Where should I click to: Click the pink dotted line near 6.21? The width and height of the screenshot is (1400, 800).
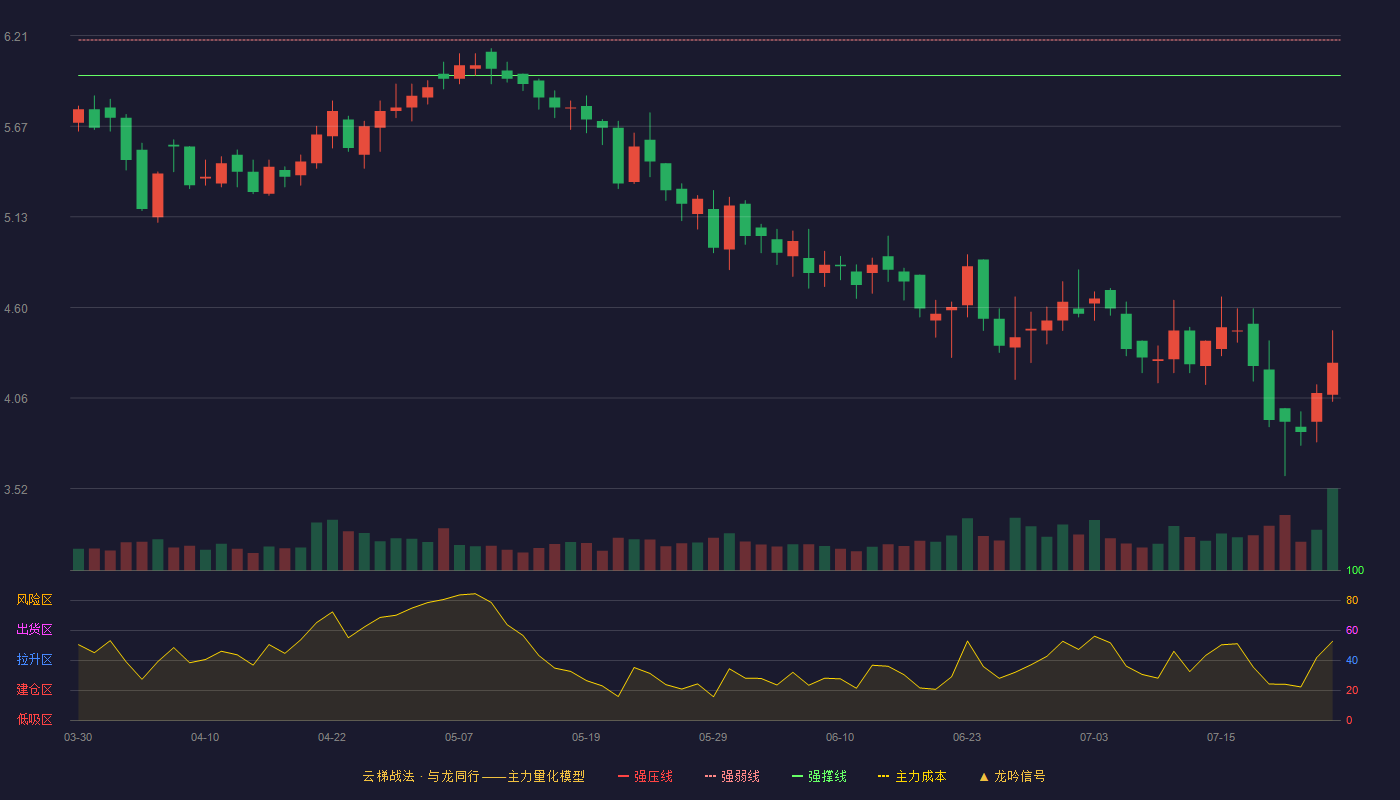[x=709, y=40]
